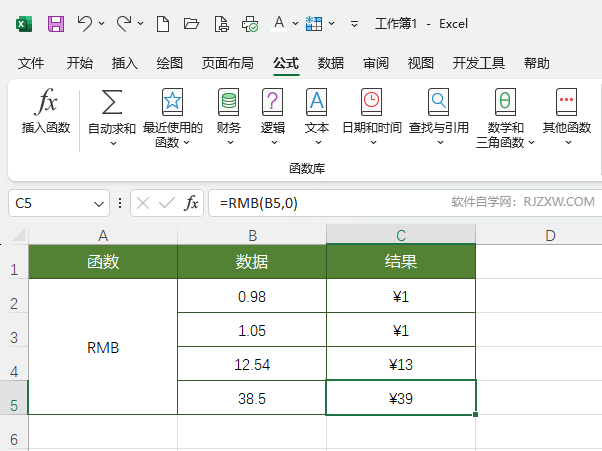602x451 pixels.
Task: Redo the last undone action
Action: (x=124, y=24)
